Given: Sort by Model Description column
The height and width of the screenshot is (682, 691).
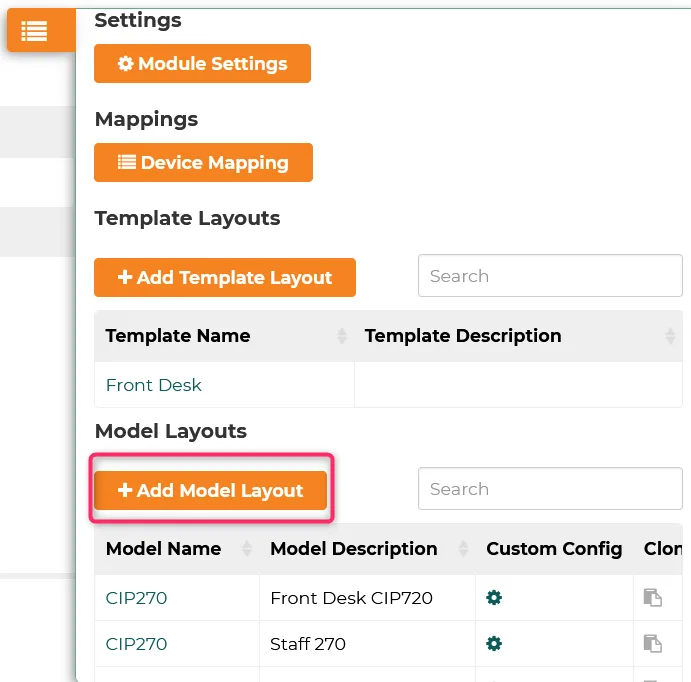Looking at the screenshot, I should 367,549.
